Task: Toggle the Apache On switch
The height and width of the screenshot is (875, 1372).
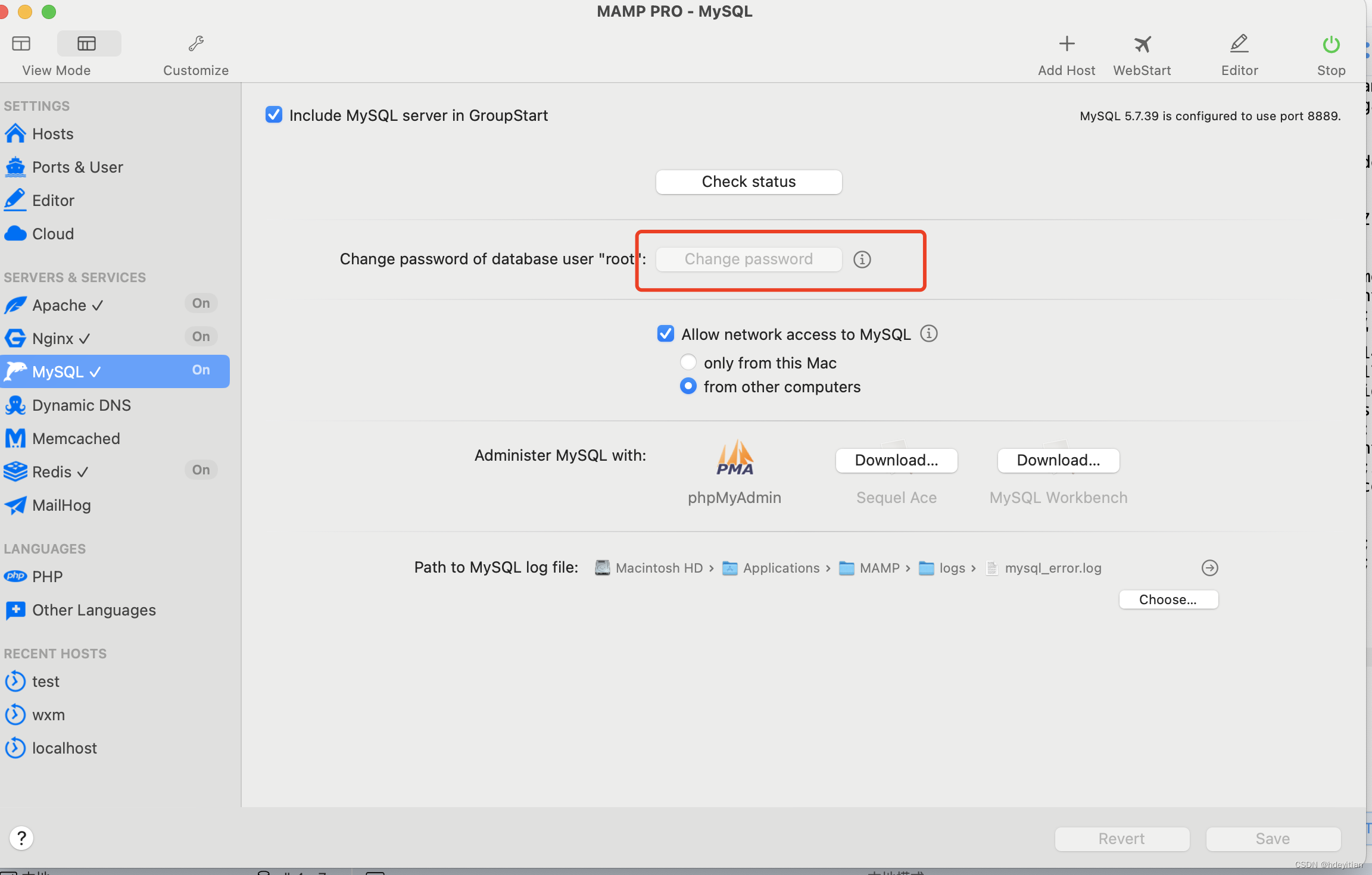Action: [x=201, y=304]
